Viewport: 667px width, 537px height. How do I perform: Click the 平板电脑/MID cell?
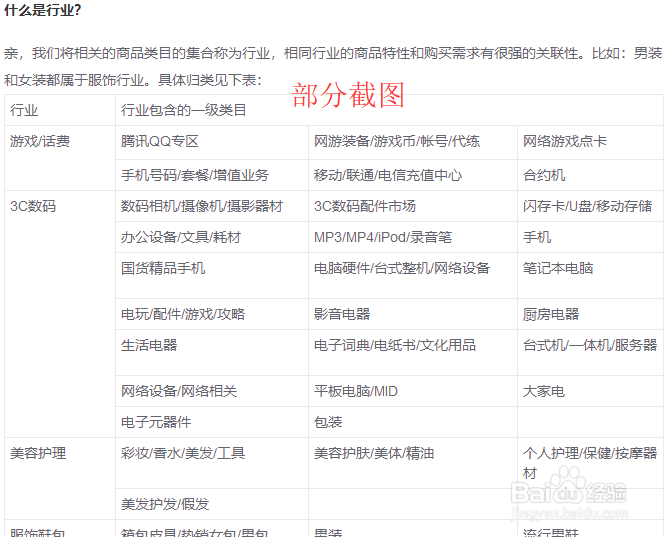(413, 391)
